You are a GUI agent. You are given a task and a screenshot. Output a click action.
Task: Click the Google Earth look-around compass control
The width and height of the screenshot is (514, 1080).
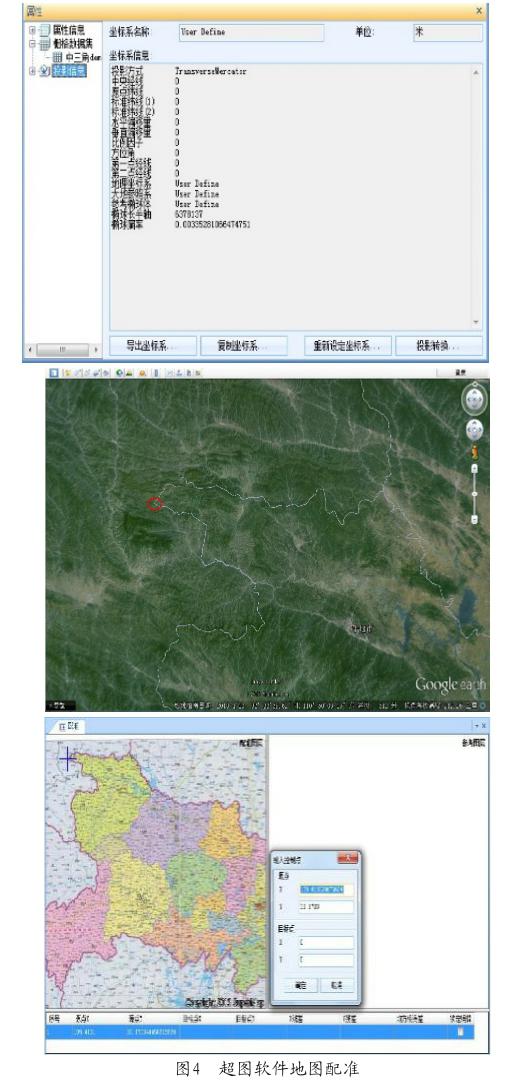pos(474,398)
